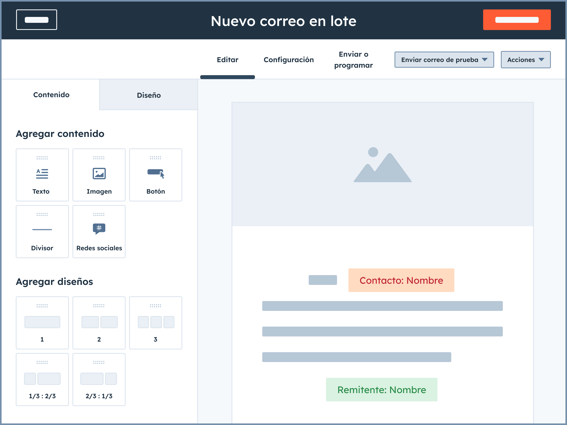Click the Contacto: Nombre personalization token
The height and width of the screenshot is (425, 567).
401,280
